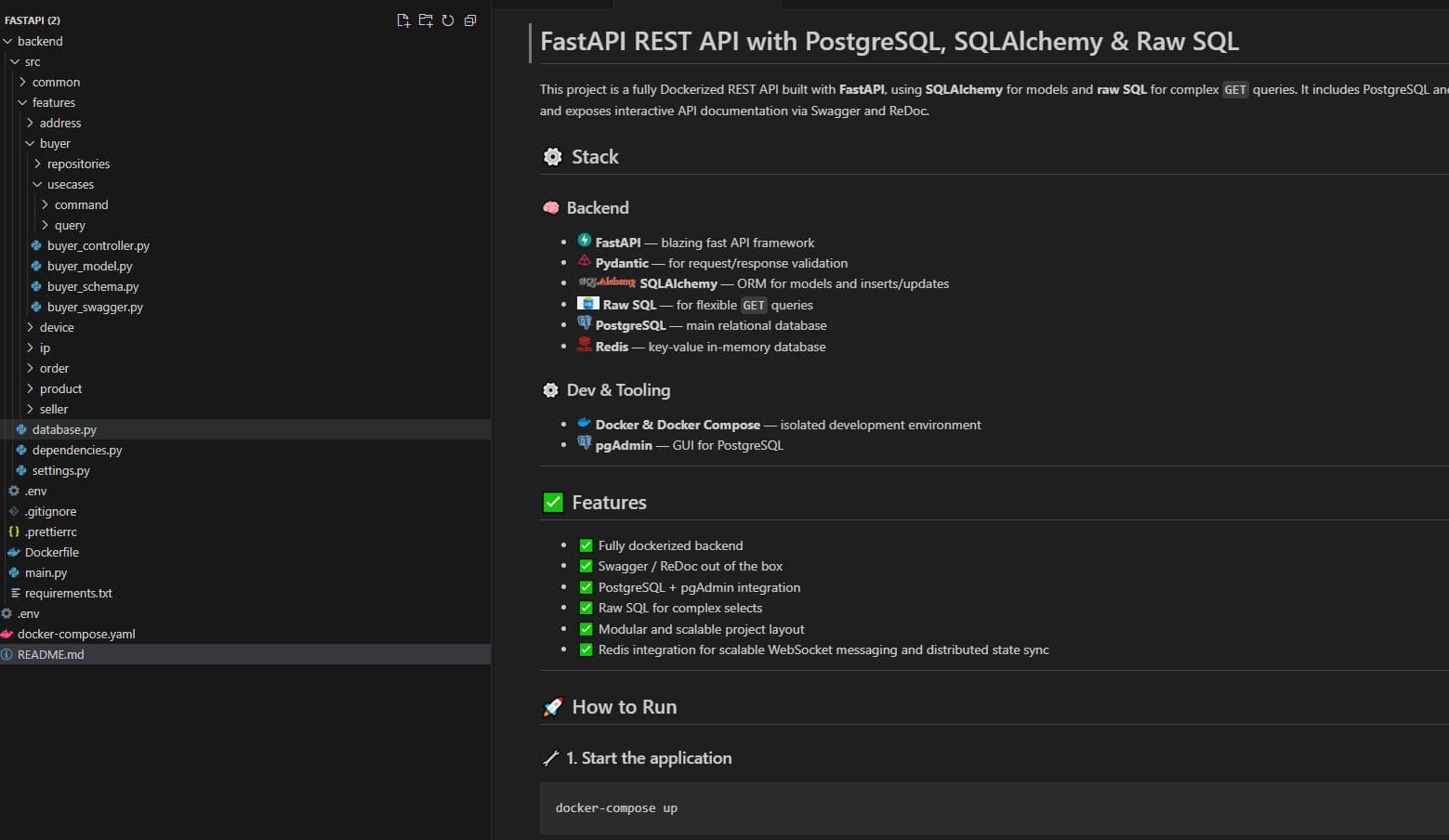The image size is (1449, 840).
Task: Click the Python icon beside dependencies.py
Action: click(21, 450)
